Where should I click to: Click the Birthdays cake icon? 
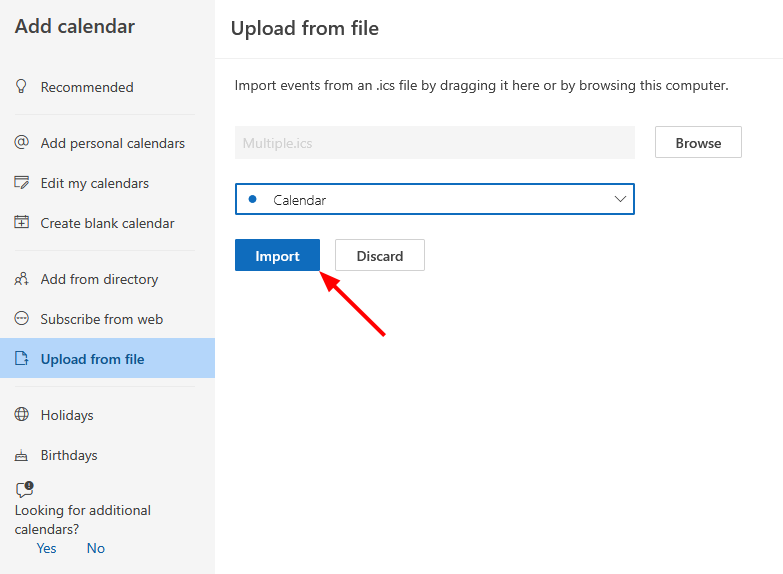[x=21, y=455]
